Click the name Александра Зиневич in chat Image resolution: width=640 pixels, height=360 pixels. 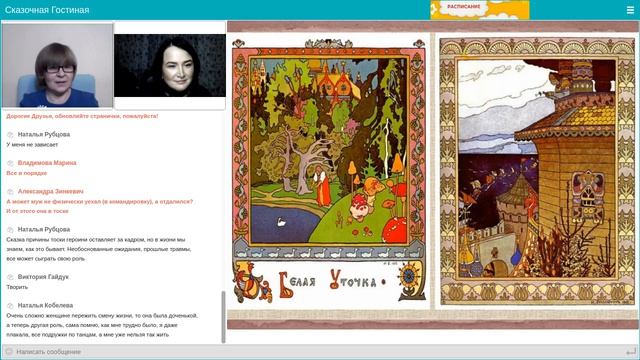tap(51, 191)
